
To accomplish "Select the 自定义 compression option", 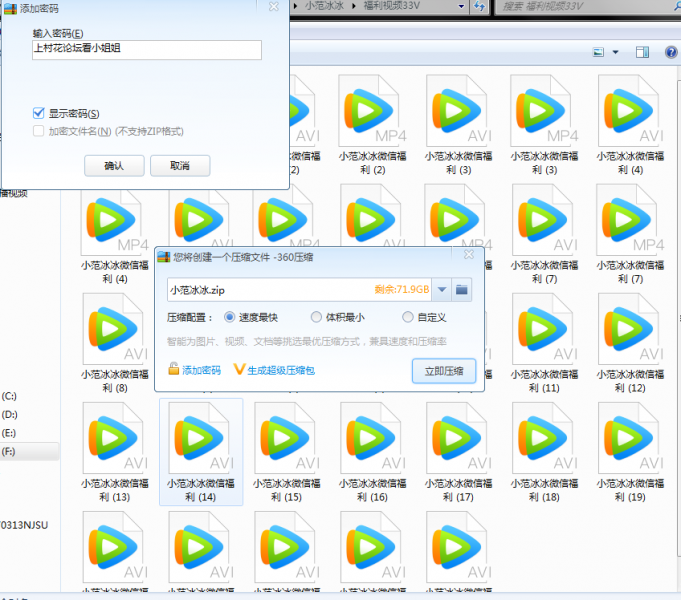I will 407,317.
